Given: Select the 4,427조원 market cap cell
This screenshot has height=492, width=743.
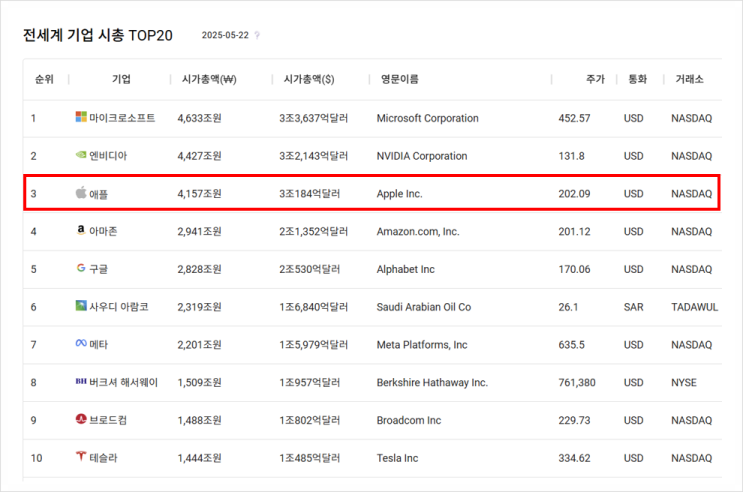Looking at the screenshot, I should click(199, 156).
